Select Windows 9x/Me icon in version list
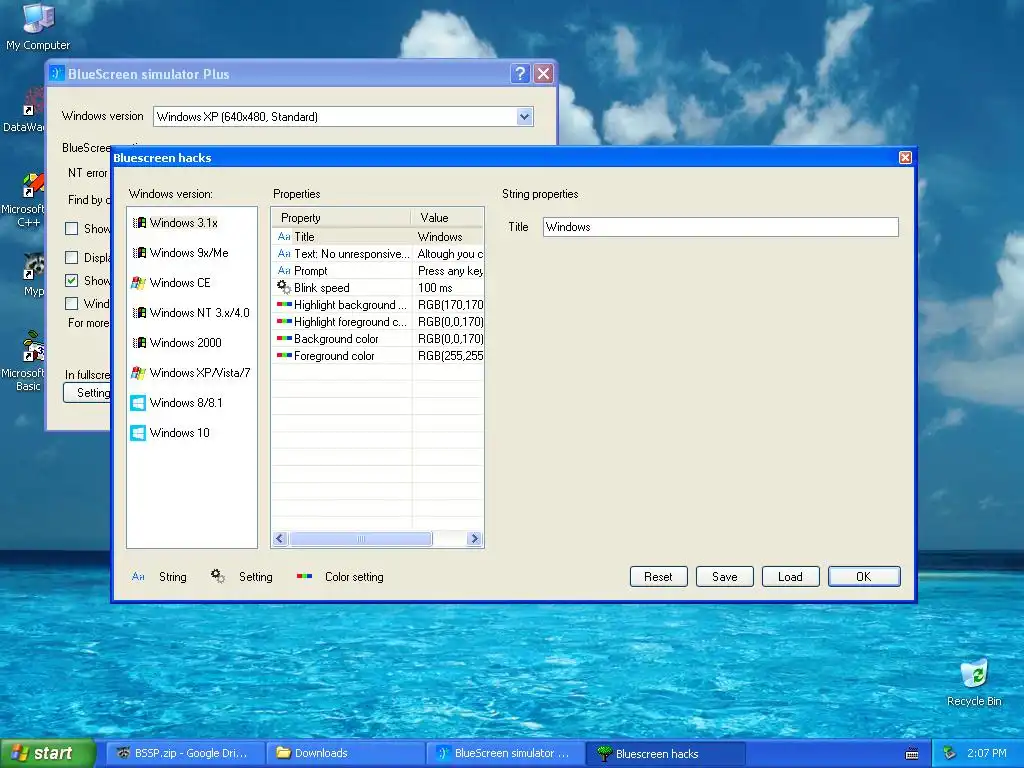1024x768 pixels. (x=139, y=253)
